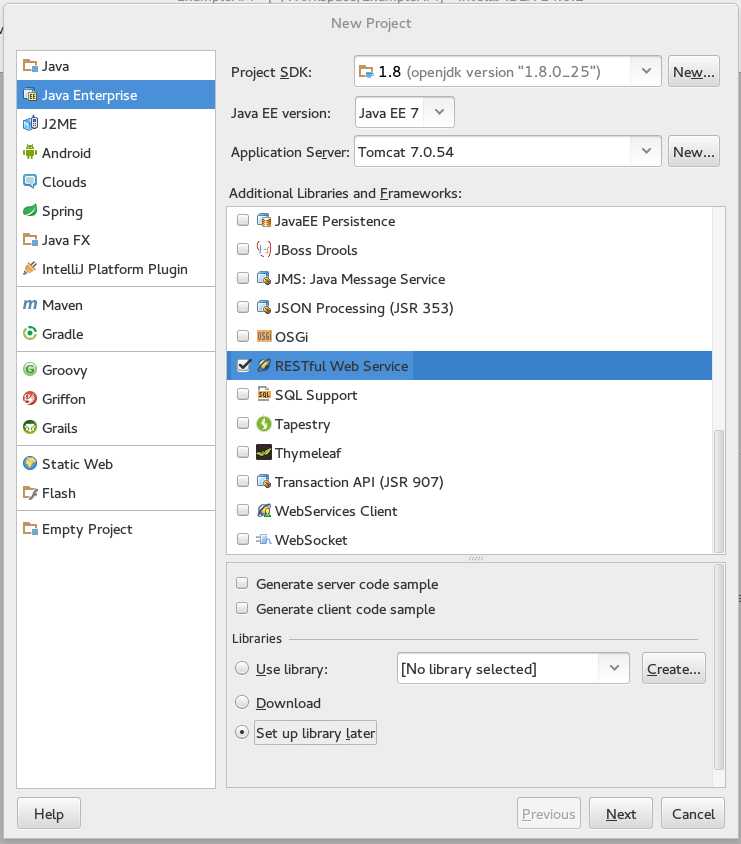
Task: Click the Empty Project folder icon
Action: point(30,529)
